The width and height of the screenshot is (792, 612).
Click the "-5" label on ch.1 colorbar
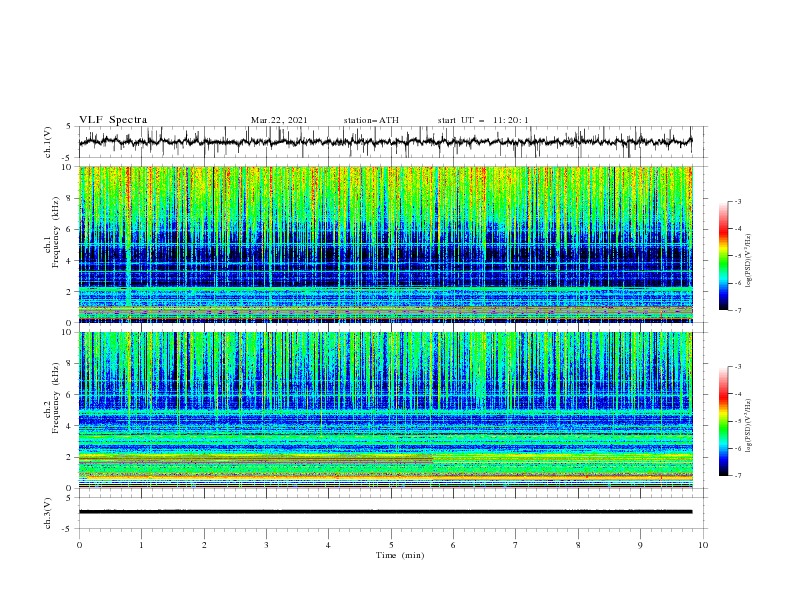(x=738, y=256)
